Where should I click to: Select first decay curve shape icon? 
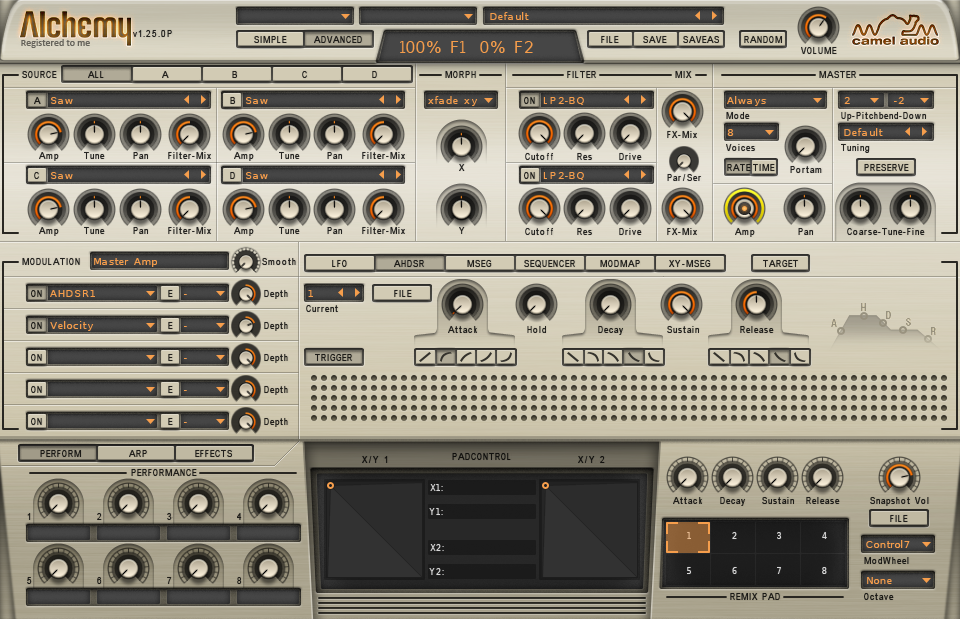pos(573,357)
